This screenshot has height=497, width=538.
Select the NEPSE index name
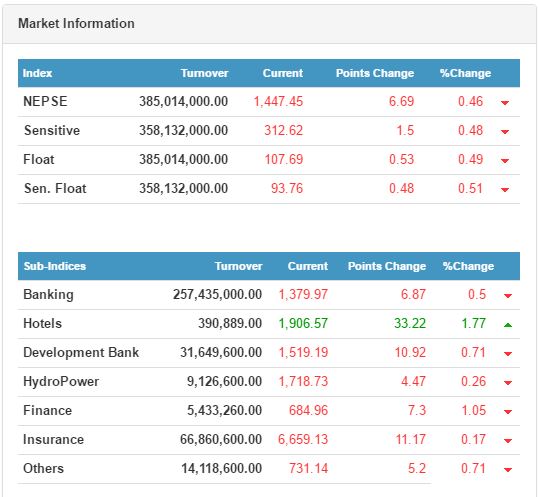point(45,102)
